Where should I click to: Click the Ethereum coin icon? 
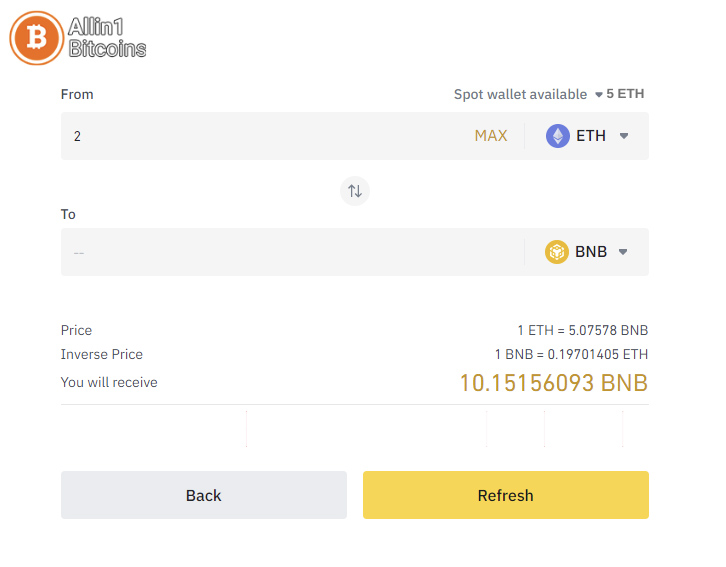click(557, 136)
